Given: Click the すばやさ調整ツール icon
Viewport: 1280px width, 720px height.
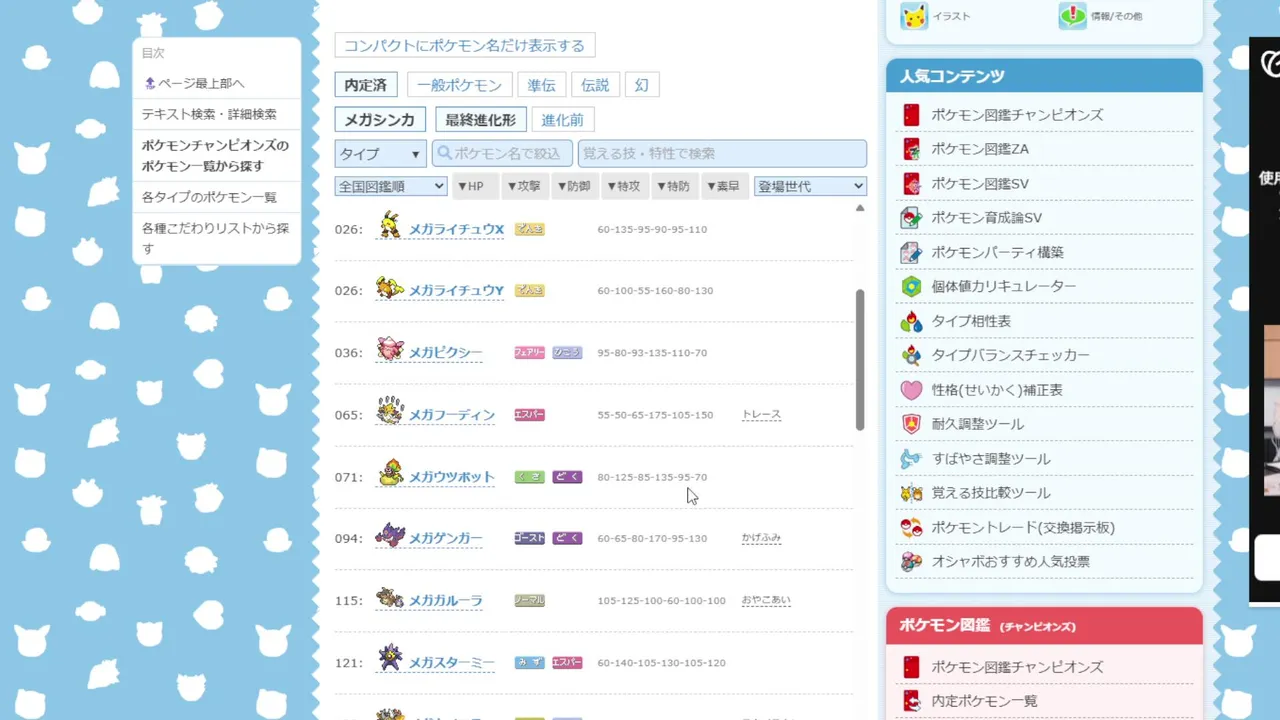Looking at the screenshot, I should pos(911,459).
